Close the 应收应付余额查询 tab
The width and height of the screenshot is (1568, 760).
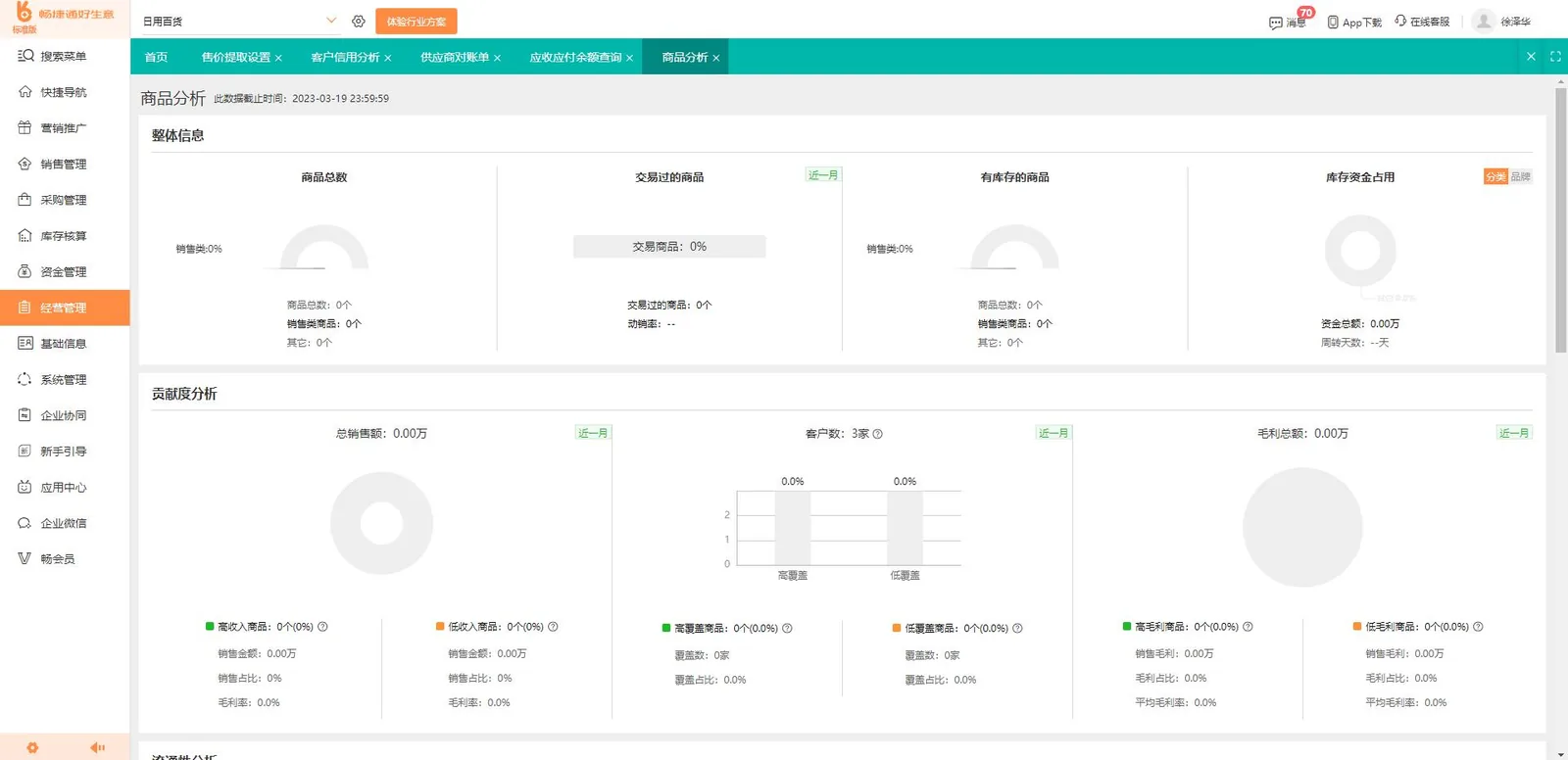(629, 58)
